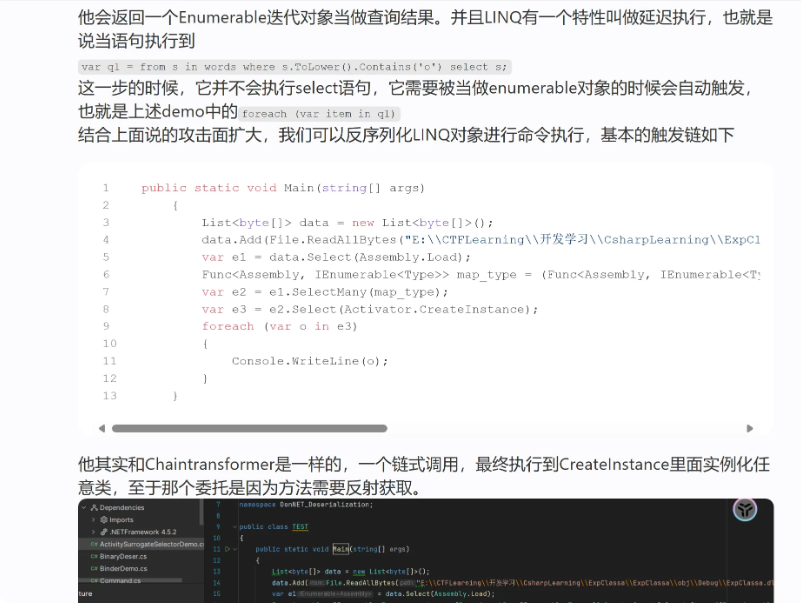Screen dimensions: 801x609
Task: Click the line 'public static void Main(string[] args)' in the web code block
Action: click(282, 188)
